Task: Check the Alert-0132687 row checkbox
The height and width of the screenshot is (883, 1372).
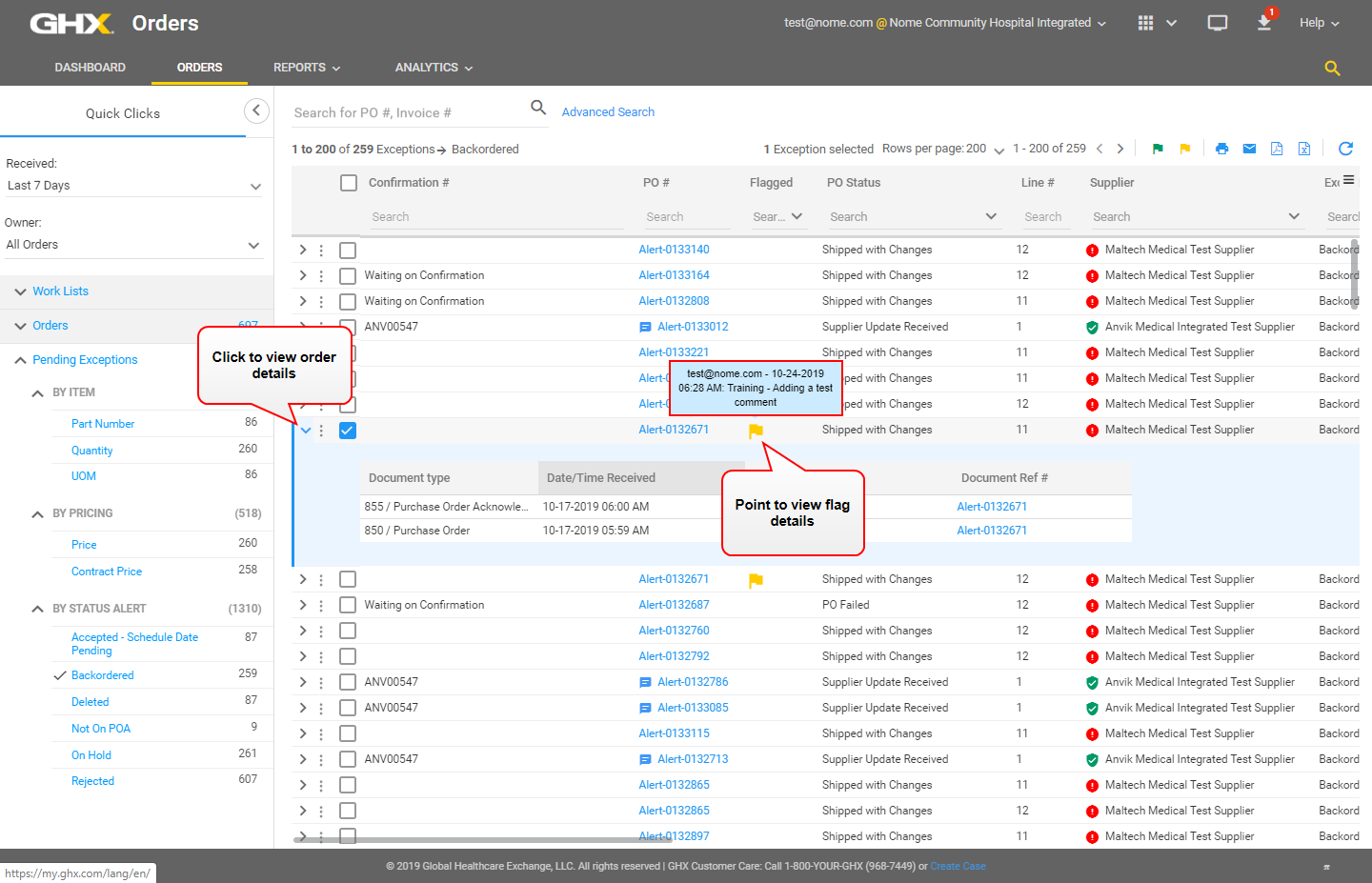Action: pyautogui.click(x=348, y=605)
